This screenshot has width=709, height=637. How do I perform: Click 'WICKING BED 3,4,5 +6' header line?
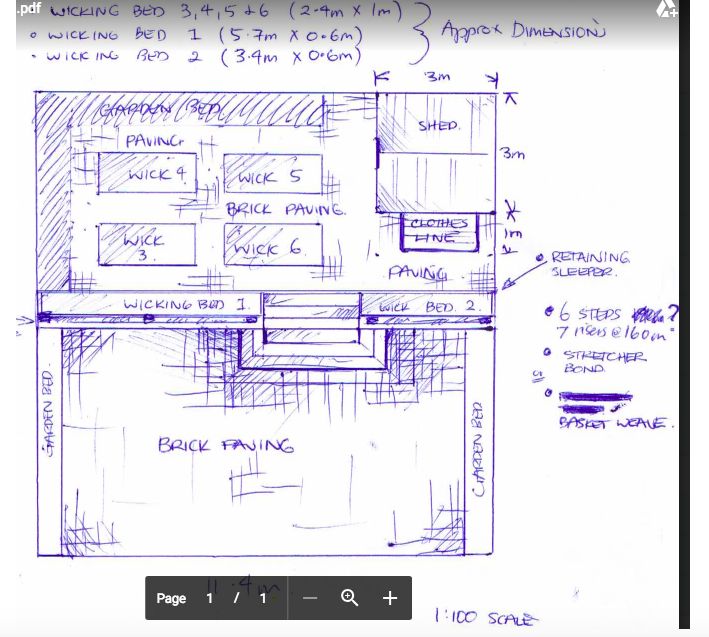(x=160, y=11)
